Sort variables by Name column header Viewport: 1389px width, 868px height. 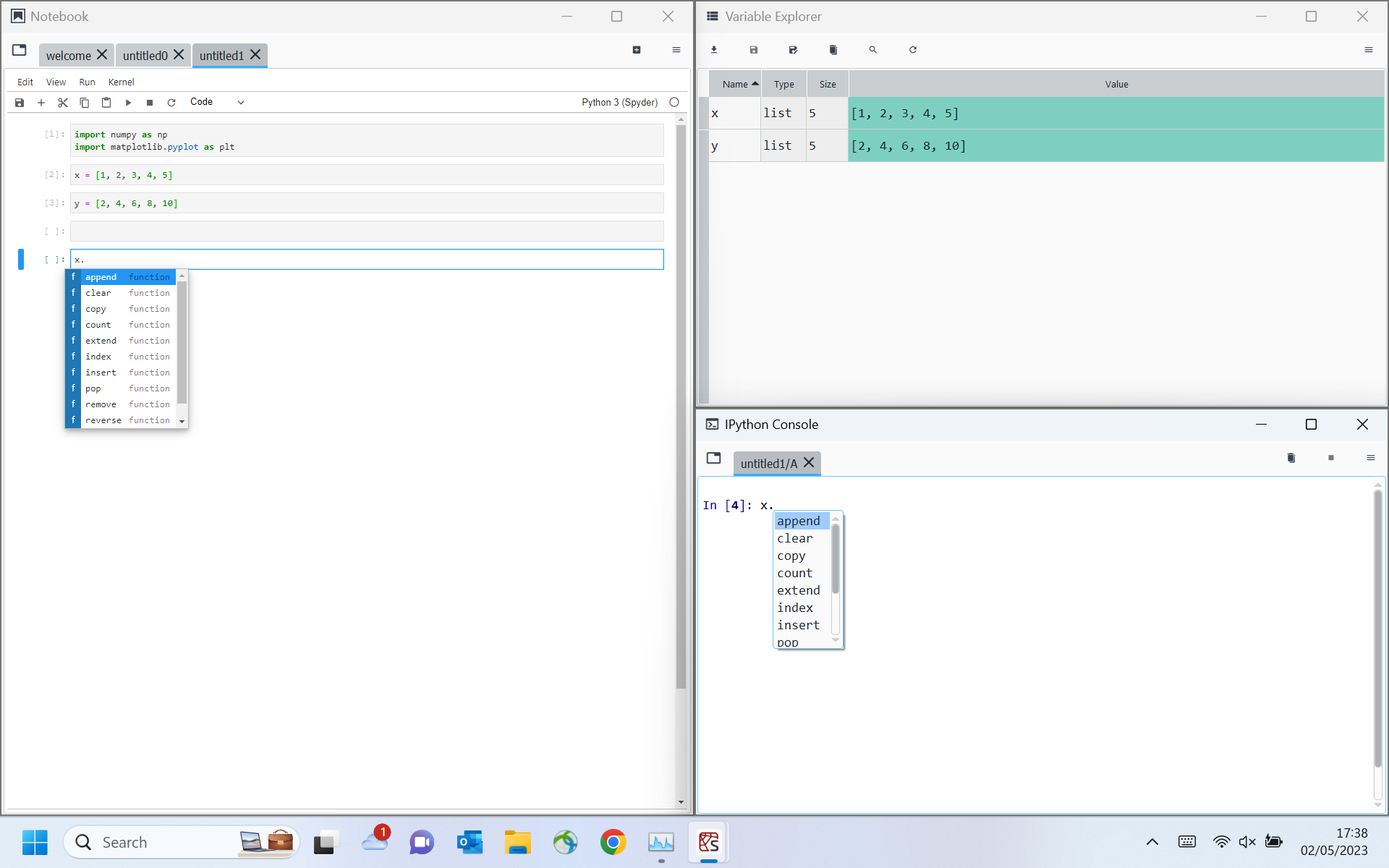coord(735,85)
